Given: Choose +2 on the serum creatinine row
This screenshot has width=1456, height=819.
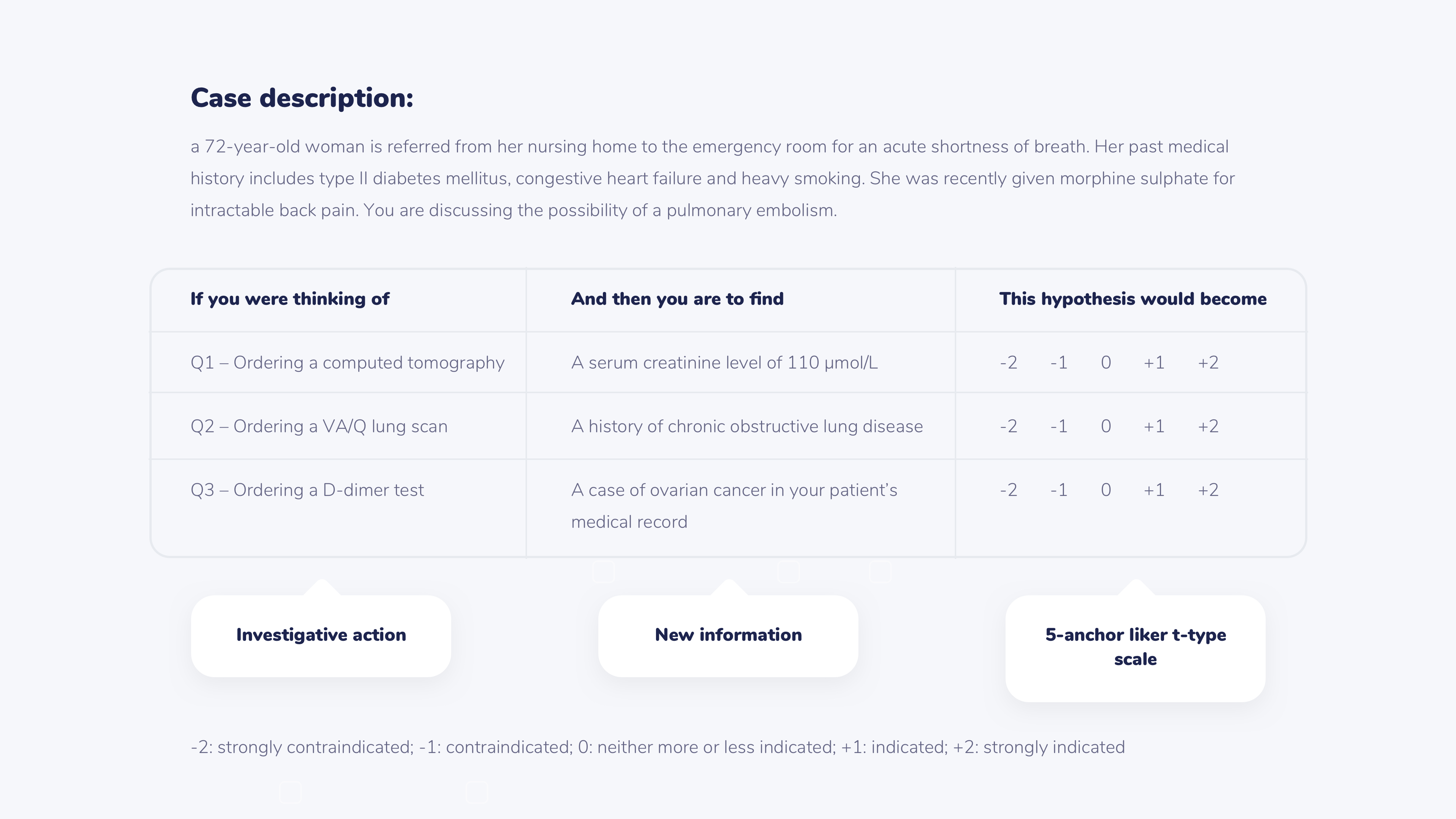Looking at the screenshot, I should 1208,362.
